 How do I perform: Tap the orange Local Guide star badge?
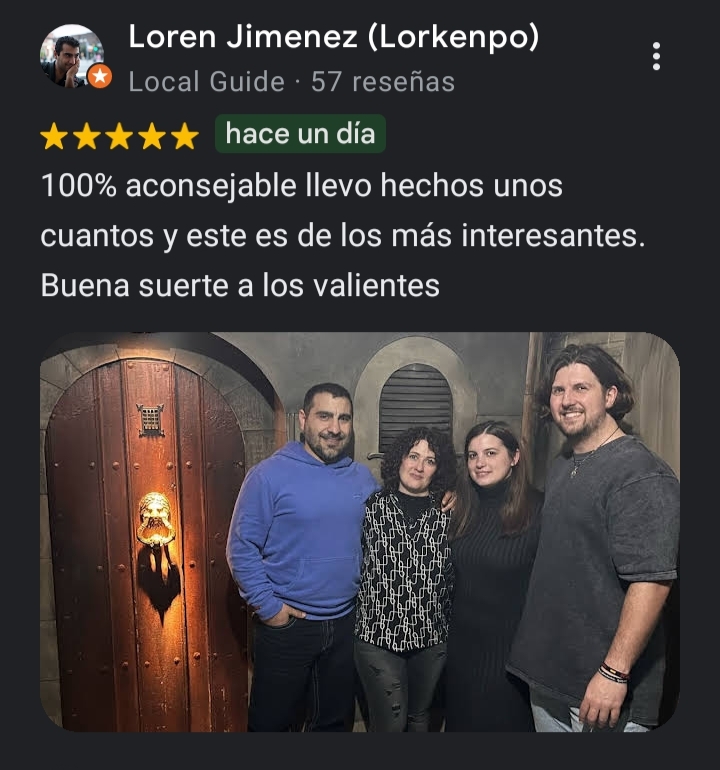coord(100,76)
